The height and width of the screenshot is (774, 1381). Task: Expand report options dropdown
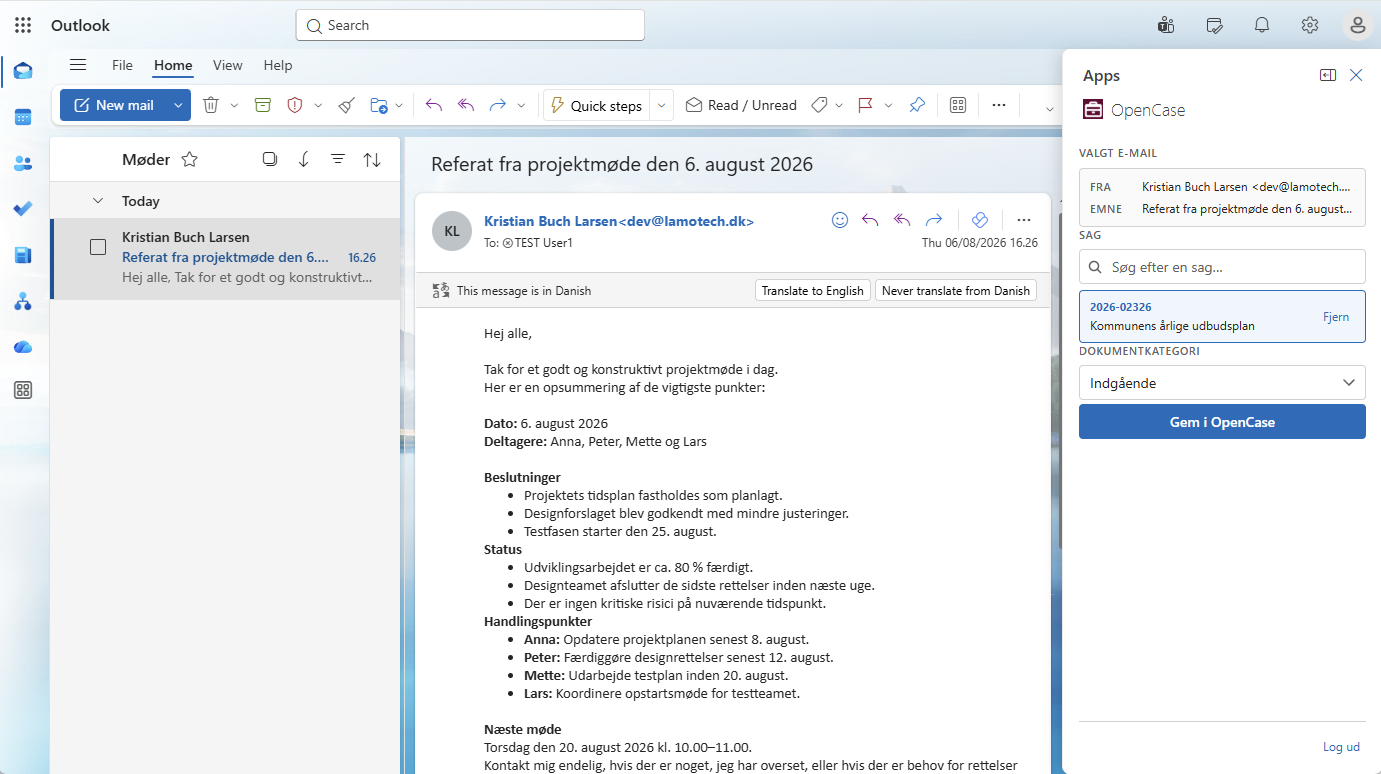coord(318,105)
